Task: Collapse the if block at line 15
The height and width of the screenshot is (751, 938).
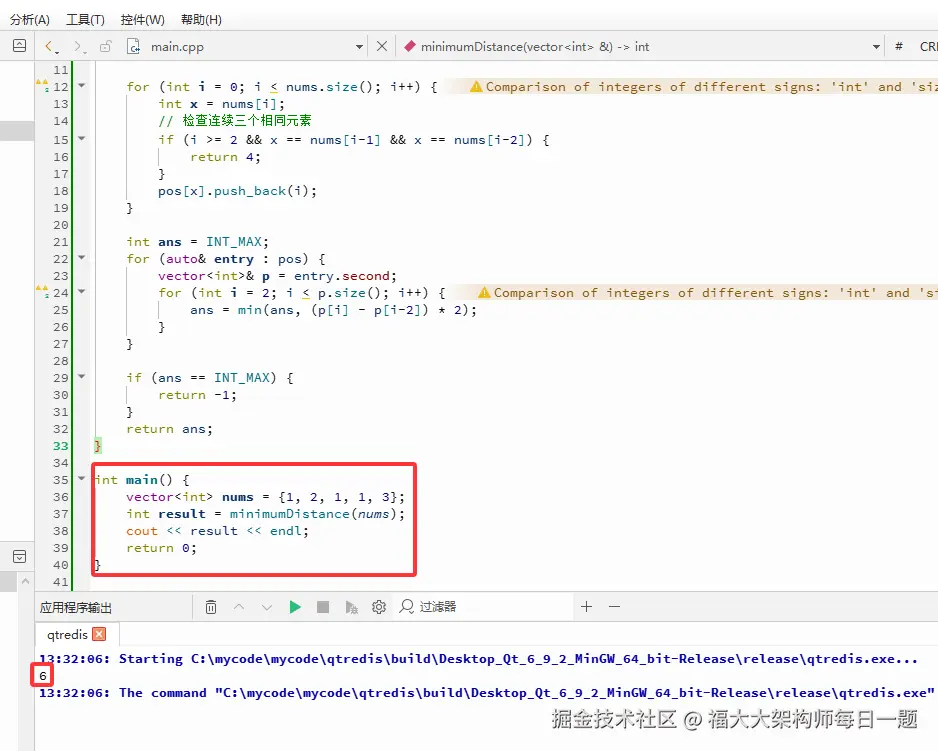Action: coord(82,139)
